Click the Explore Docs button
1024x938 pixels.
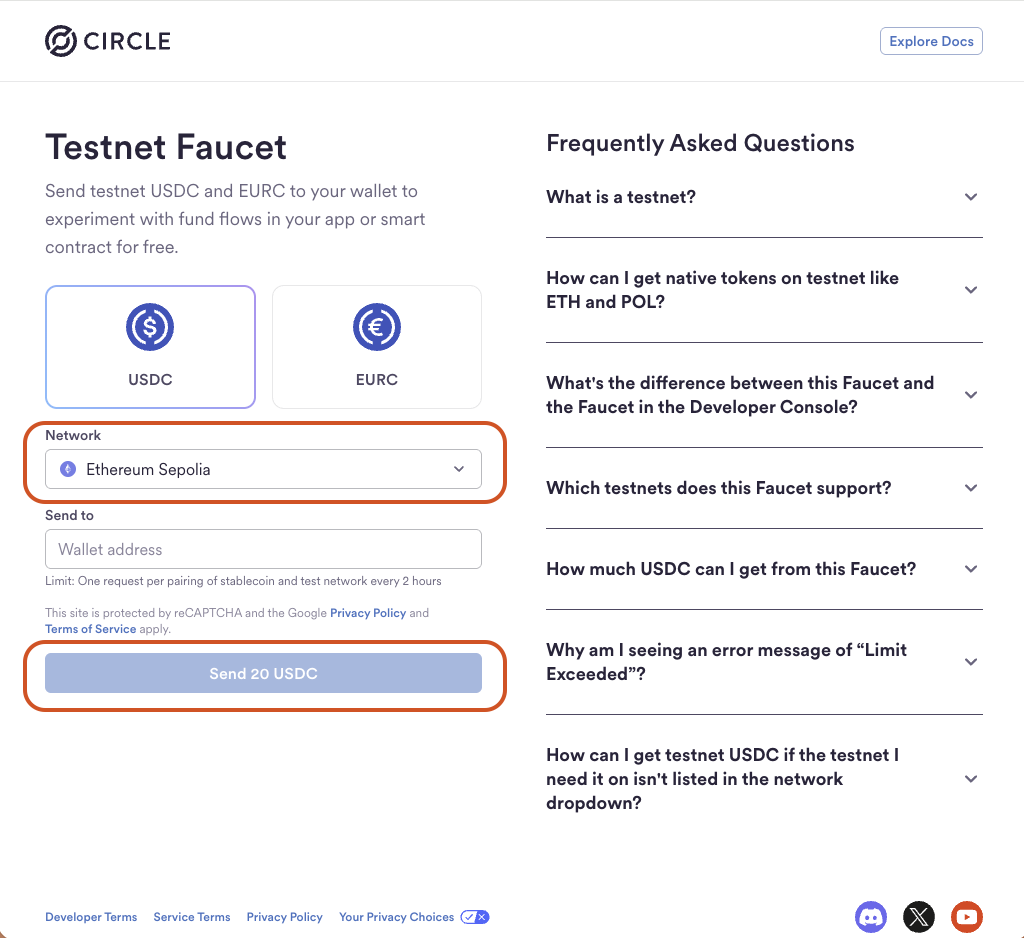tap(931, 42)
